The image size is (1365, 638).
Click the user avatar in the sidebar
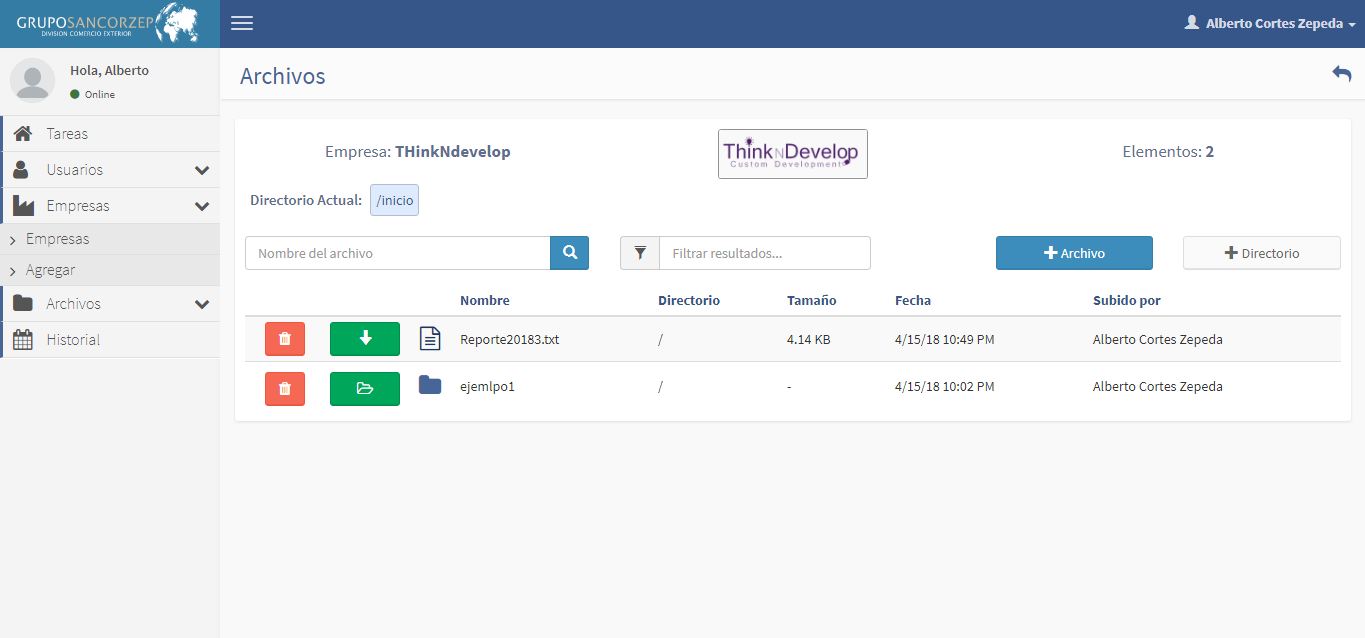click(x=32, y=80)
